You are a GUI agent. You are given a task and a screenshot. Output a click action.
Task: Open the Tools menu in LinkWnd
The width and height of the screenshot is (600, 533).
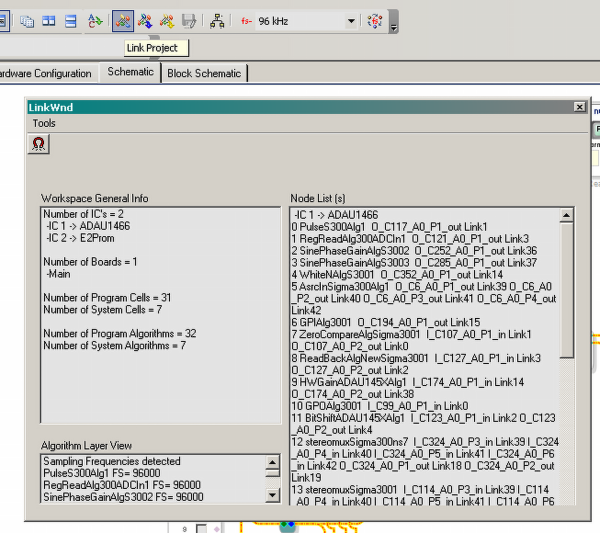coord(44,123)
